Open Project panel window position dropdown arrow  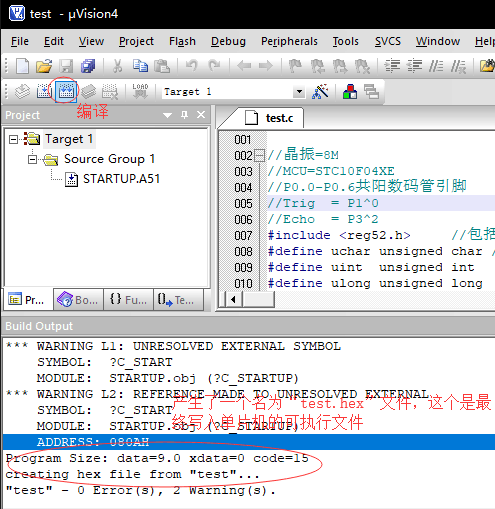(167, 115)
